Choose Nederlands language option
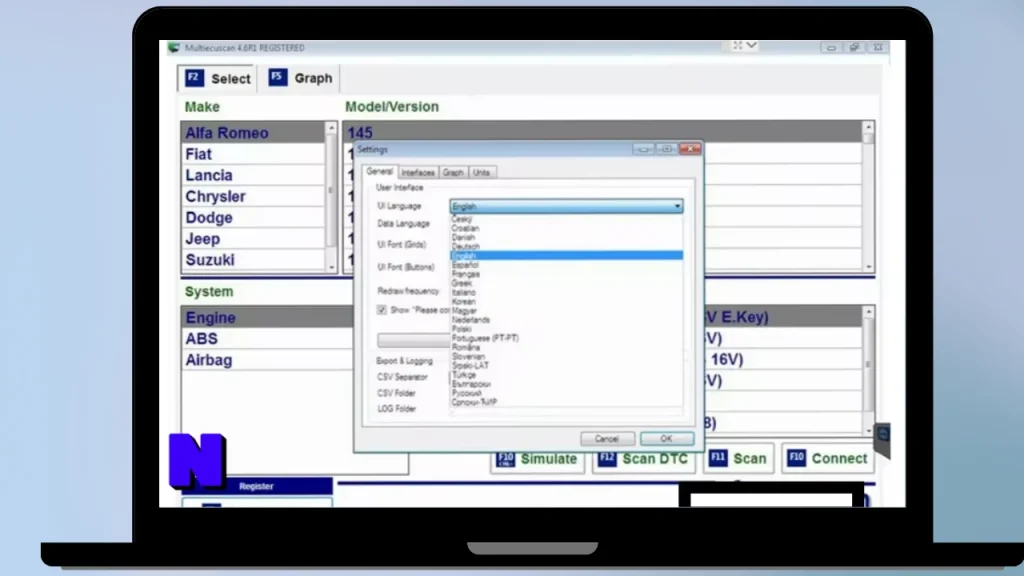1024x576 pixels. 566,320
